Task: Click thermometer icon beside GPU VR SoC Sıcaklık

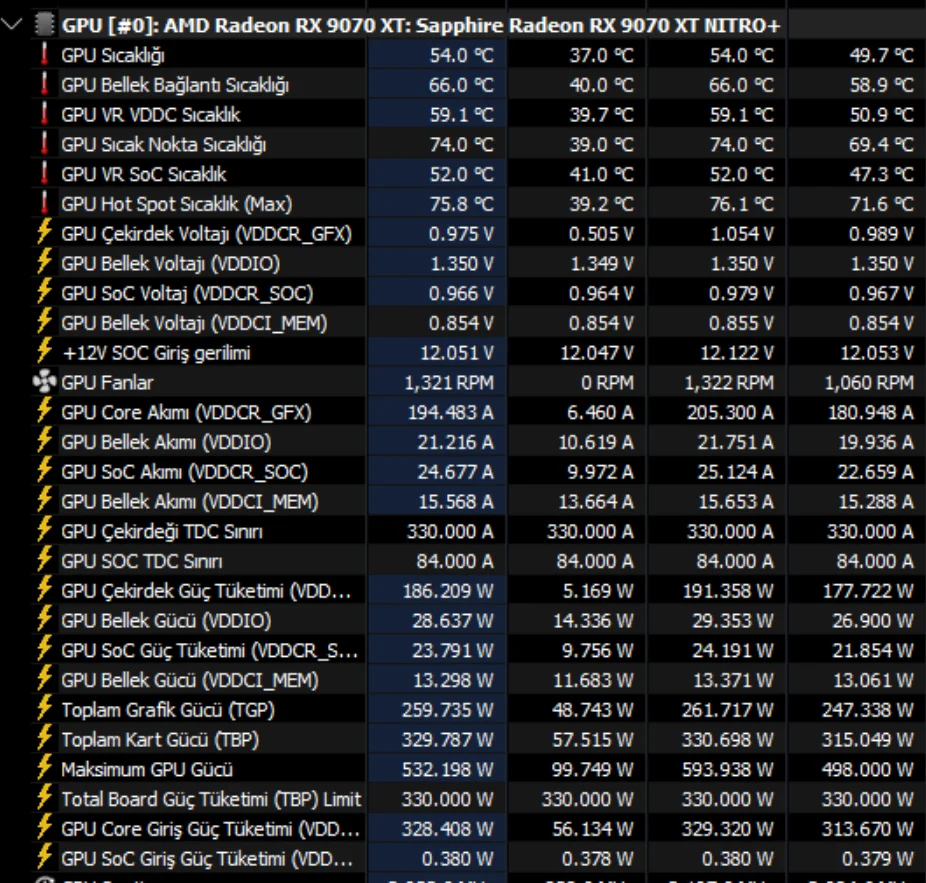Action: (x=44, y=173)
